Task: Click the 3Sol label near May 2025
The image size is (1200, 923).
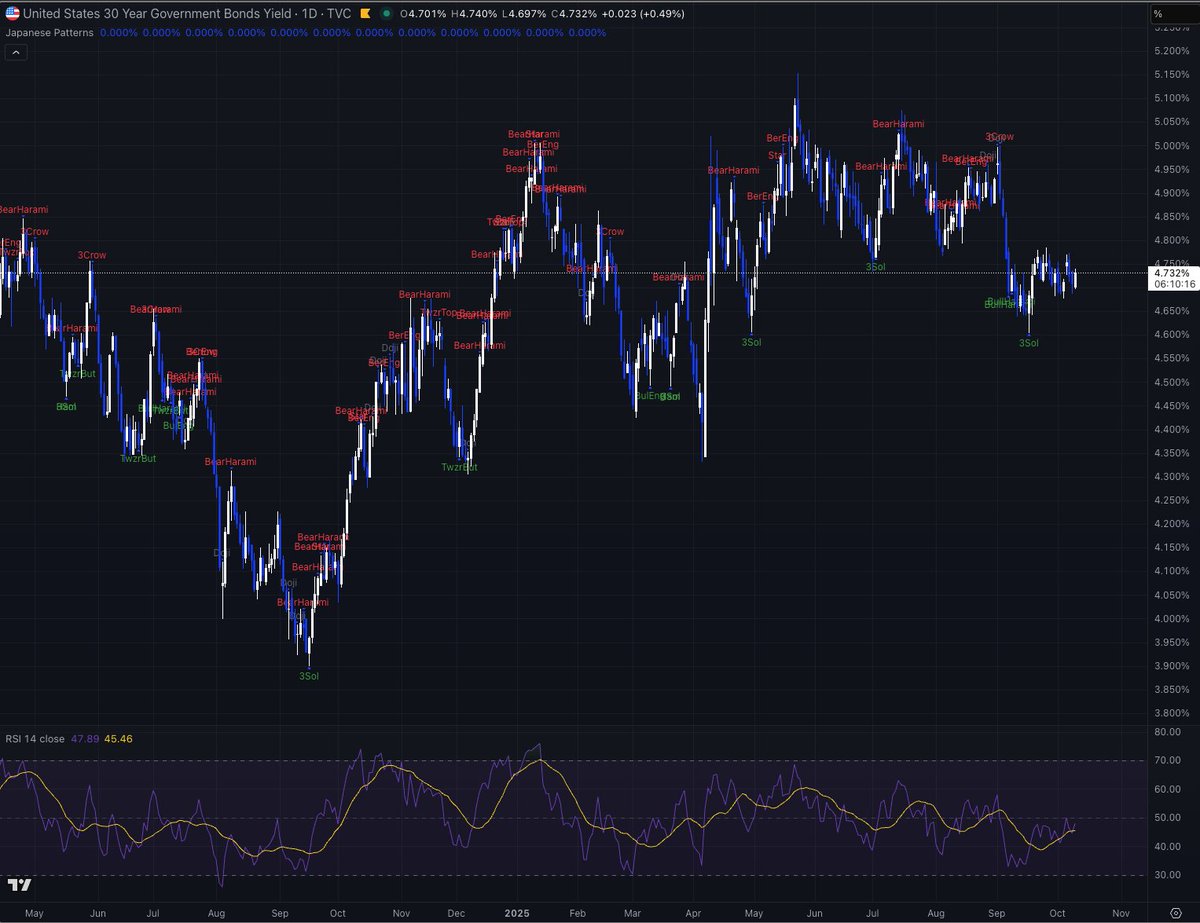Action: pos(751,342)
